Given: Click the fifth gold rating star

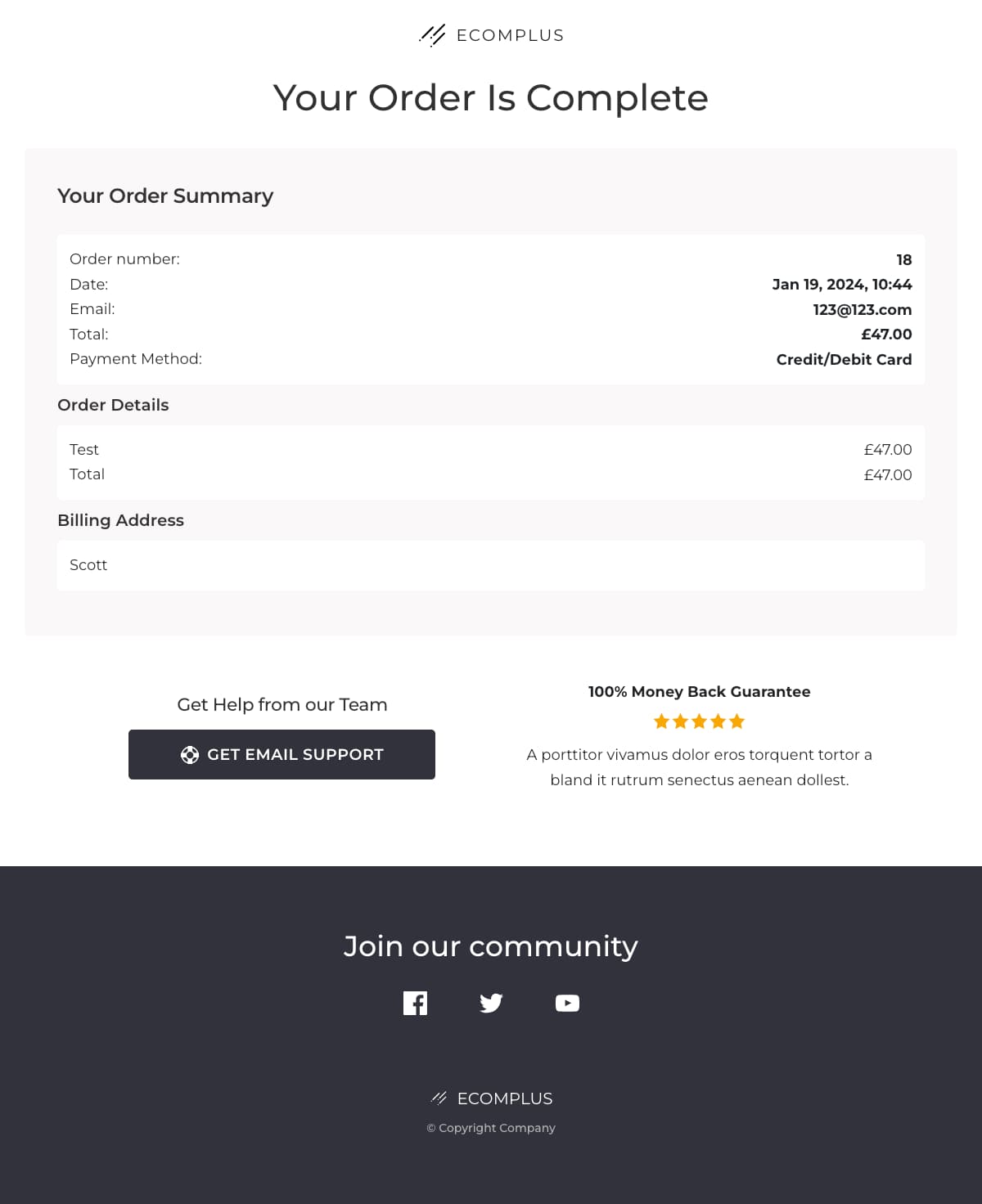Looking at the screenshot, I should [x=737, y=721].
